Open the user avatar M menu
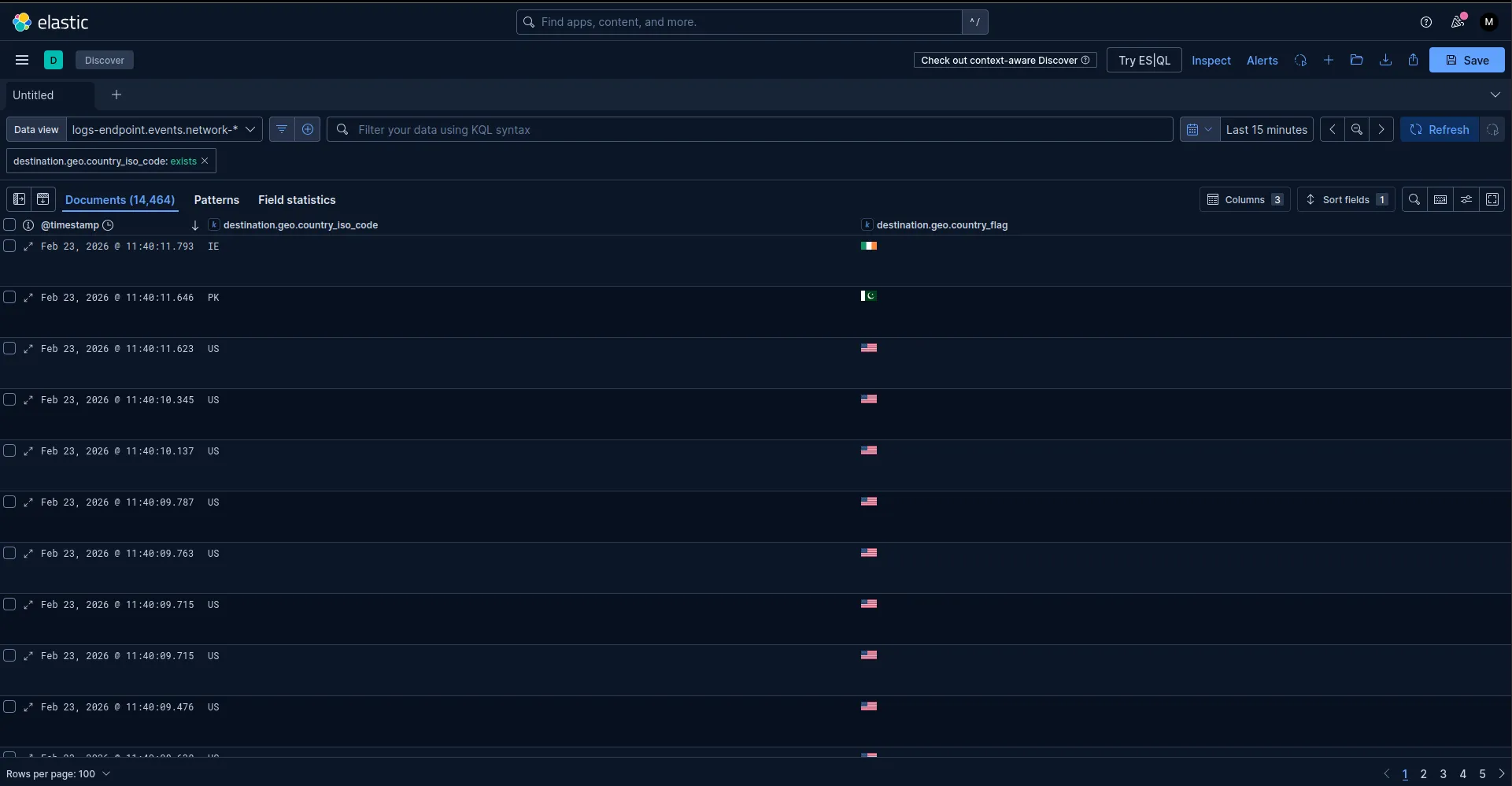The image size is (1512, 786). coord(1488,22)
